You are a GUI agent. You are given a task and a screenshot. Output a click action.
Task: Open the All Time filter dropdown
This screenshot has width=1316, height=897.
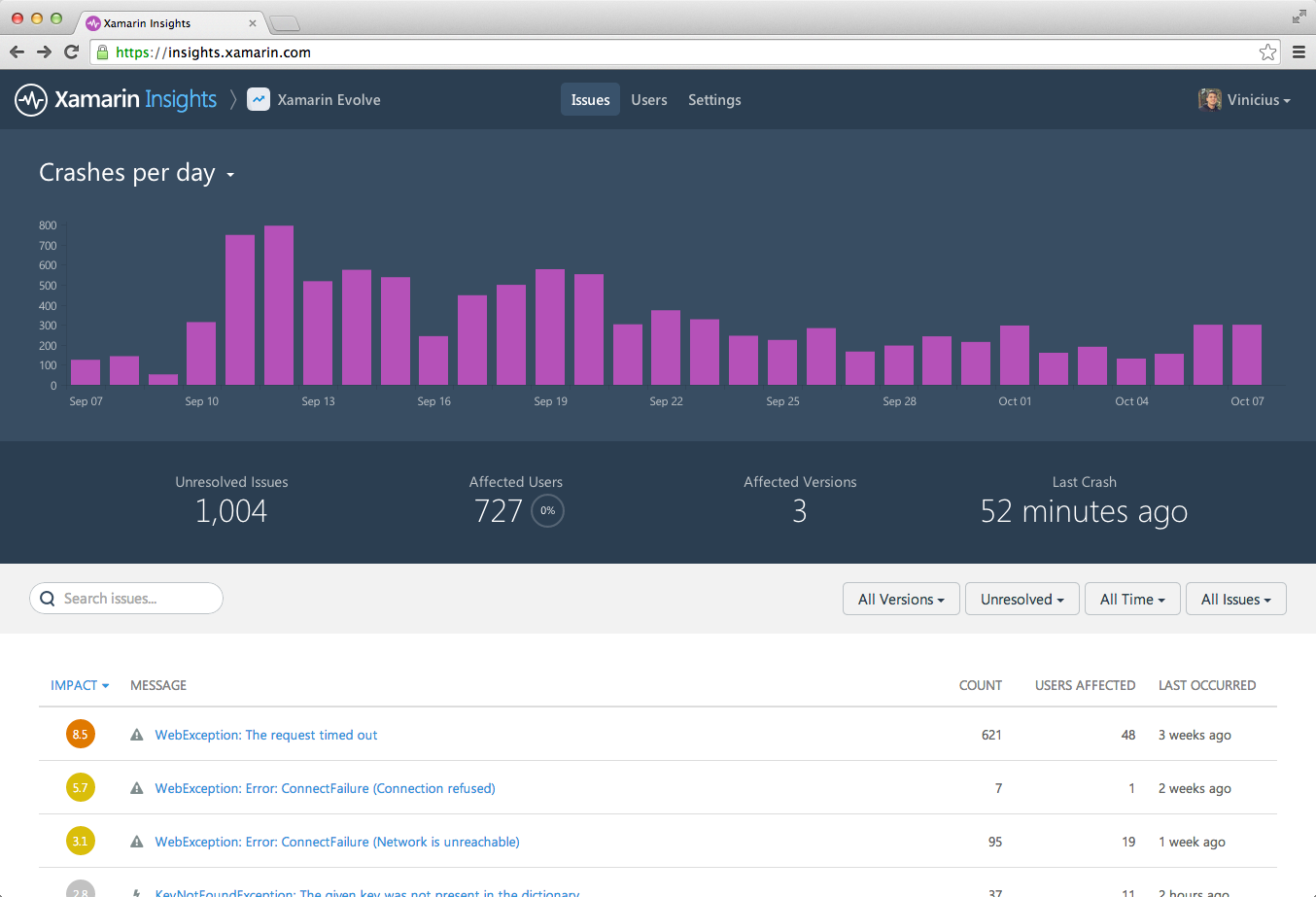coord(1132,599)
